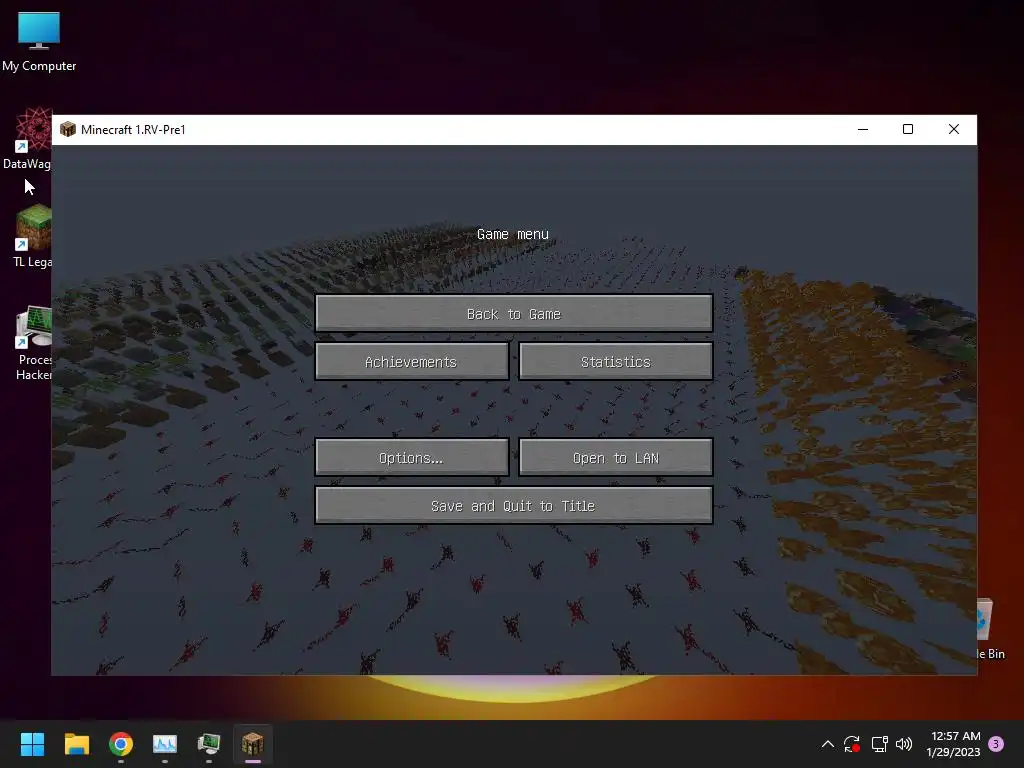Click the sync status tray icon

tap(852, 744)
